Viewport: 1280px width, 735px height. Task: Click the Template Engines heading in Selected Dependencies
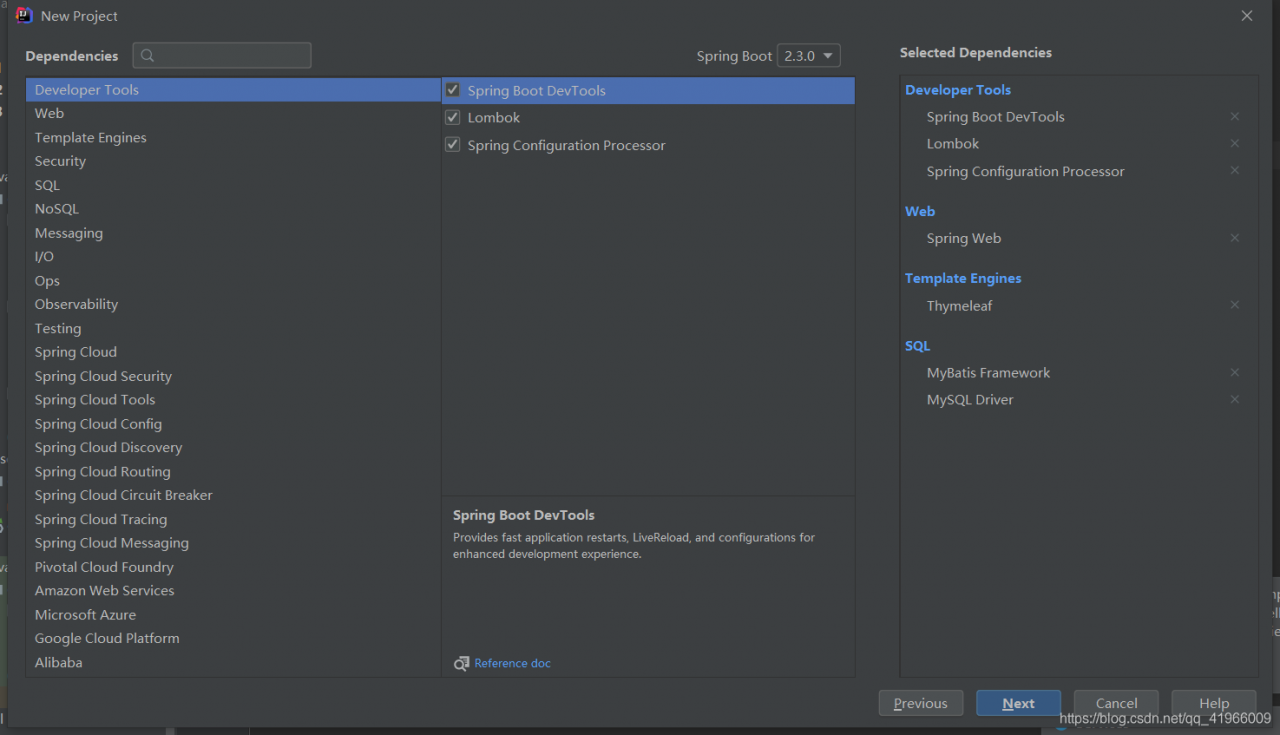(x=963, y=278)
